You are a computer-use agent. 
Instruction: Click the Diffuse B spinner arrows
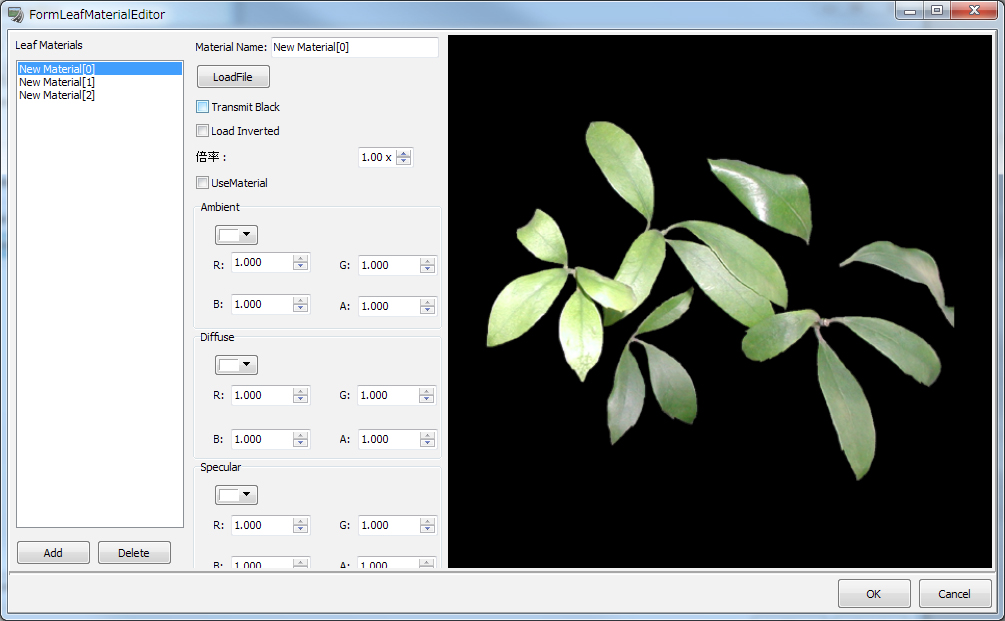tap(301, 439)
